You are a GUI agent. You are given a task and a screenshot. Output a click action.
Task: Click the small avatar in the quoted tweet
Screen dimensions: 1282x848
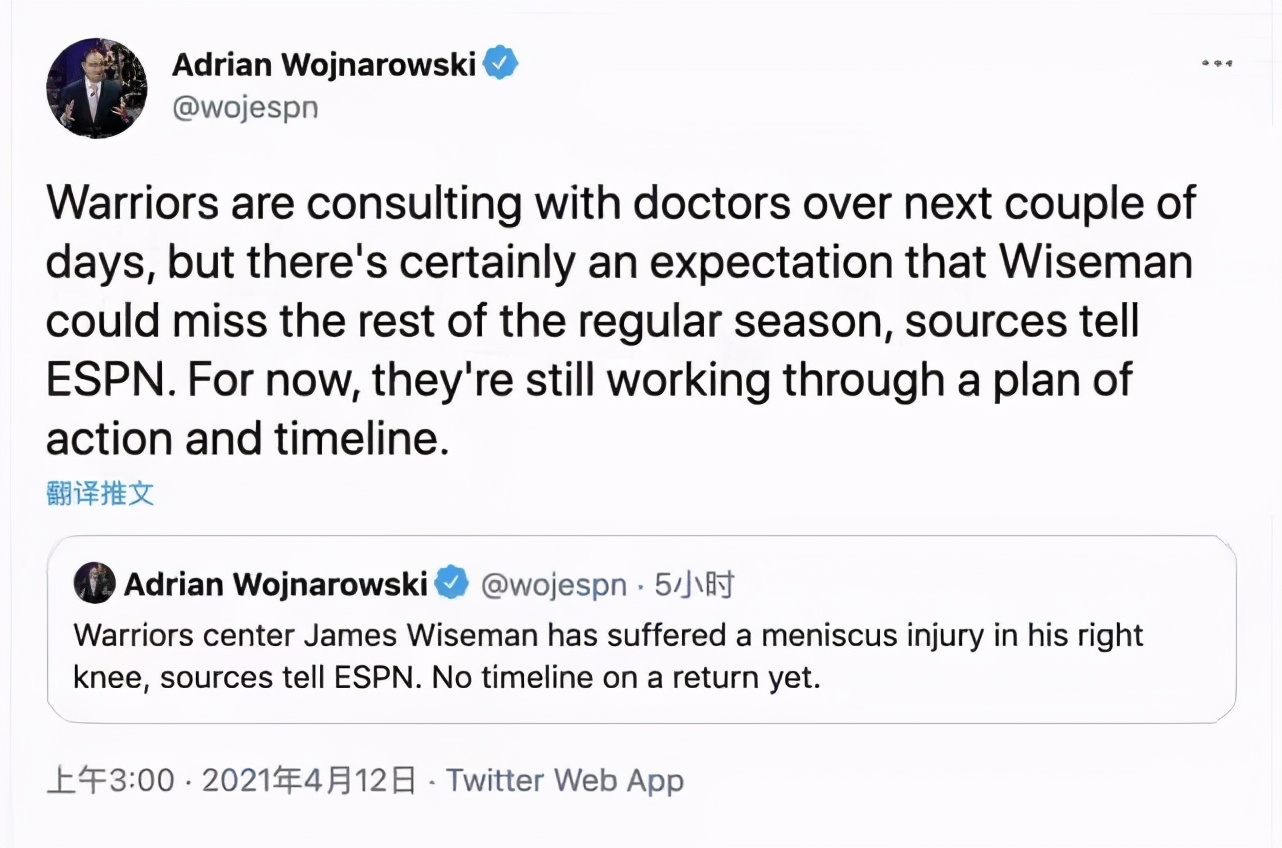coord(94,583)
